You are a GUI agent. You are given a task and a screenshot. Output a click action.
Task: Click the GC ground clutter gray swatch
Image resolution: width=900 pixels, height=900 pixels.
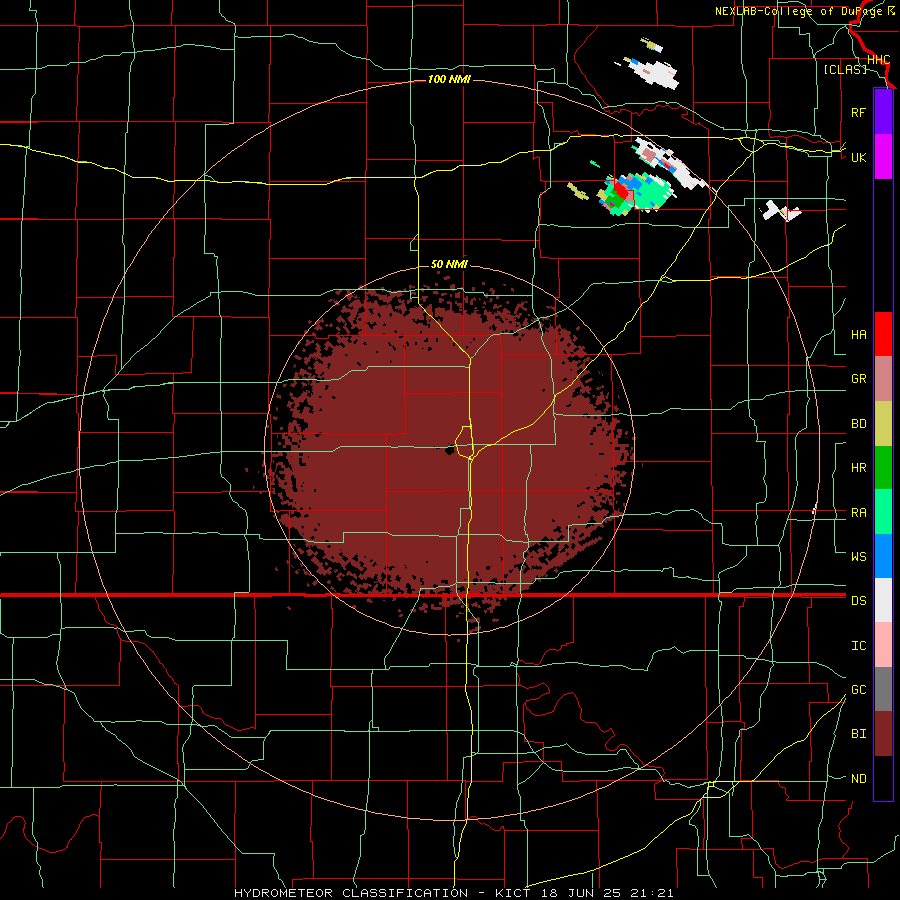pos(883,689)
